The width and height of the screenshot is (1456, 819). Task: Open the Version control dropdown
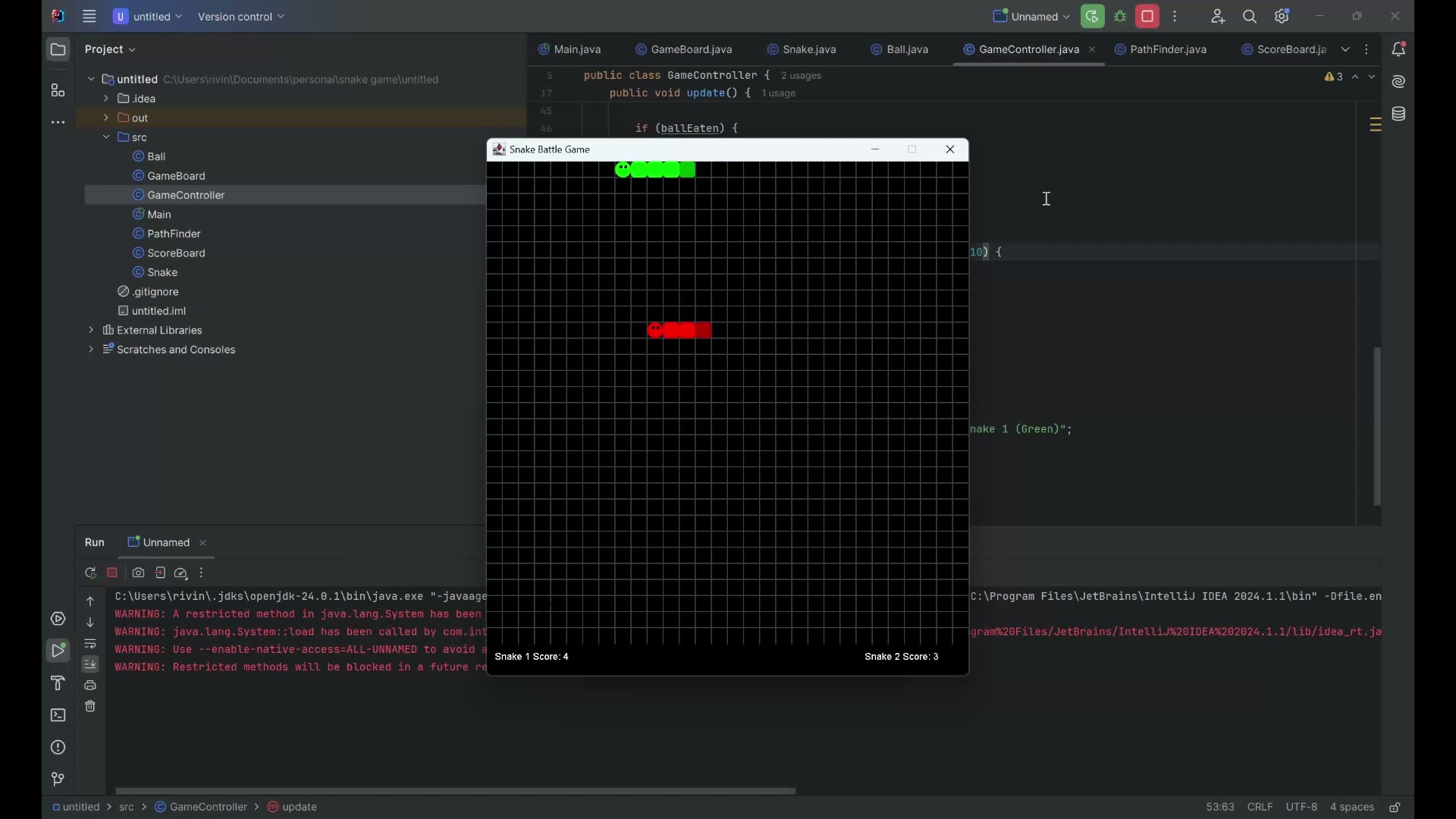241,17
